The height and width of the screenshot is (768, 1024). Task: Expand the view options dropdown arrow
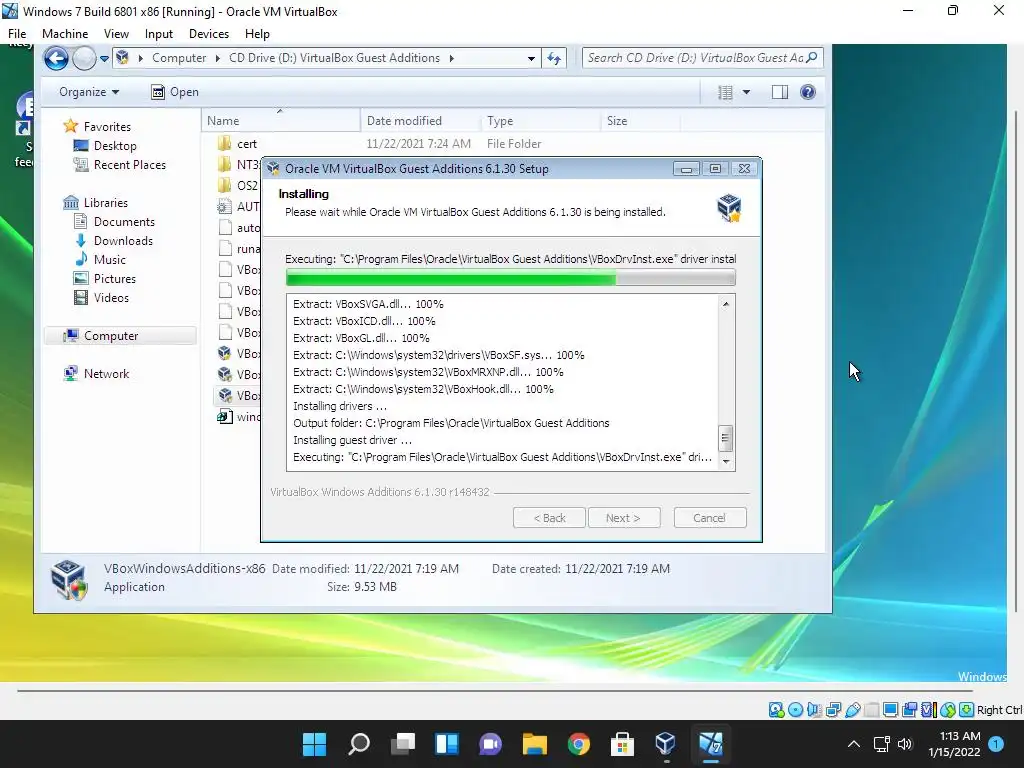746,92
